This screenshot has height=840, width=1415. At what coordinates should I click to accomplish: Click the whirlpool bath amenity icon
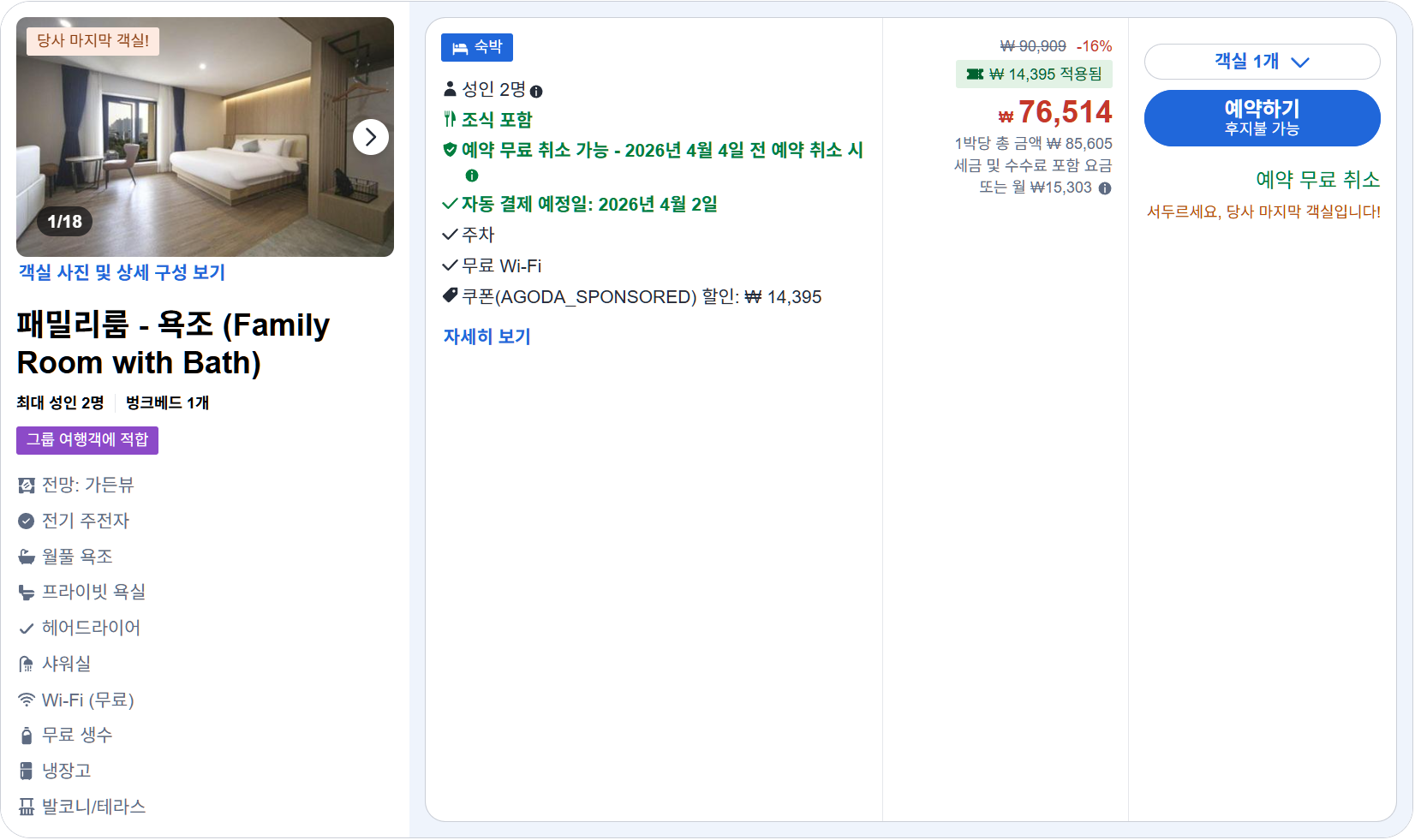point(26,556)
